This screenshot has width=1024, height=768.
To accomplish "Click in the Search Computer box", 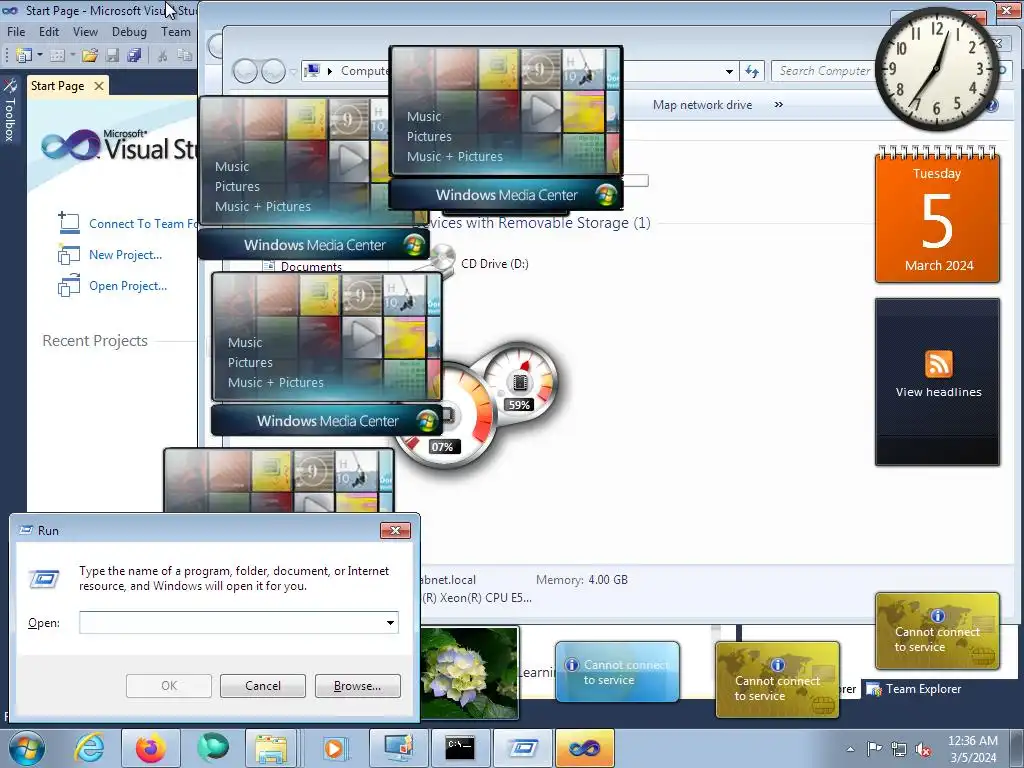I will click(x=824, y=71).
